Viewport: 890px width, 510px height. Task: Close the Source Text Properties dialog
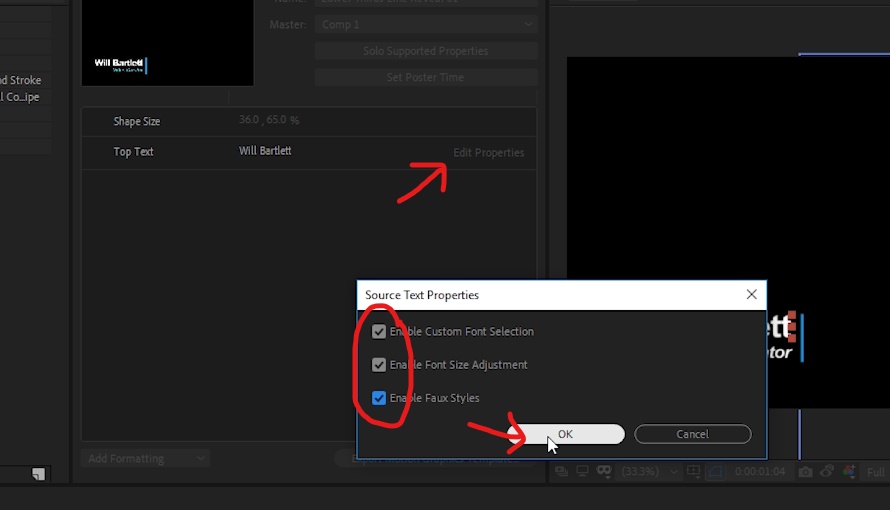[x=752, y=294]
